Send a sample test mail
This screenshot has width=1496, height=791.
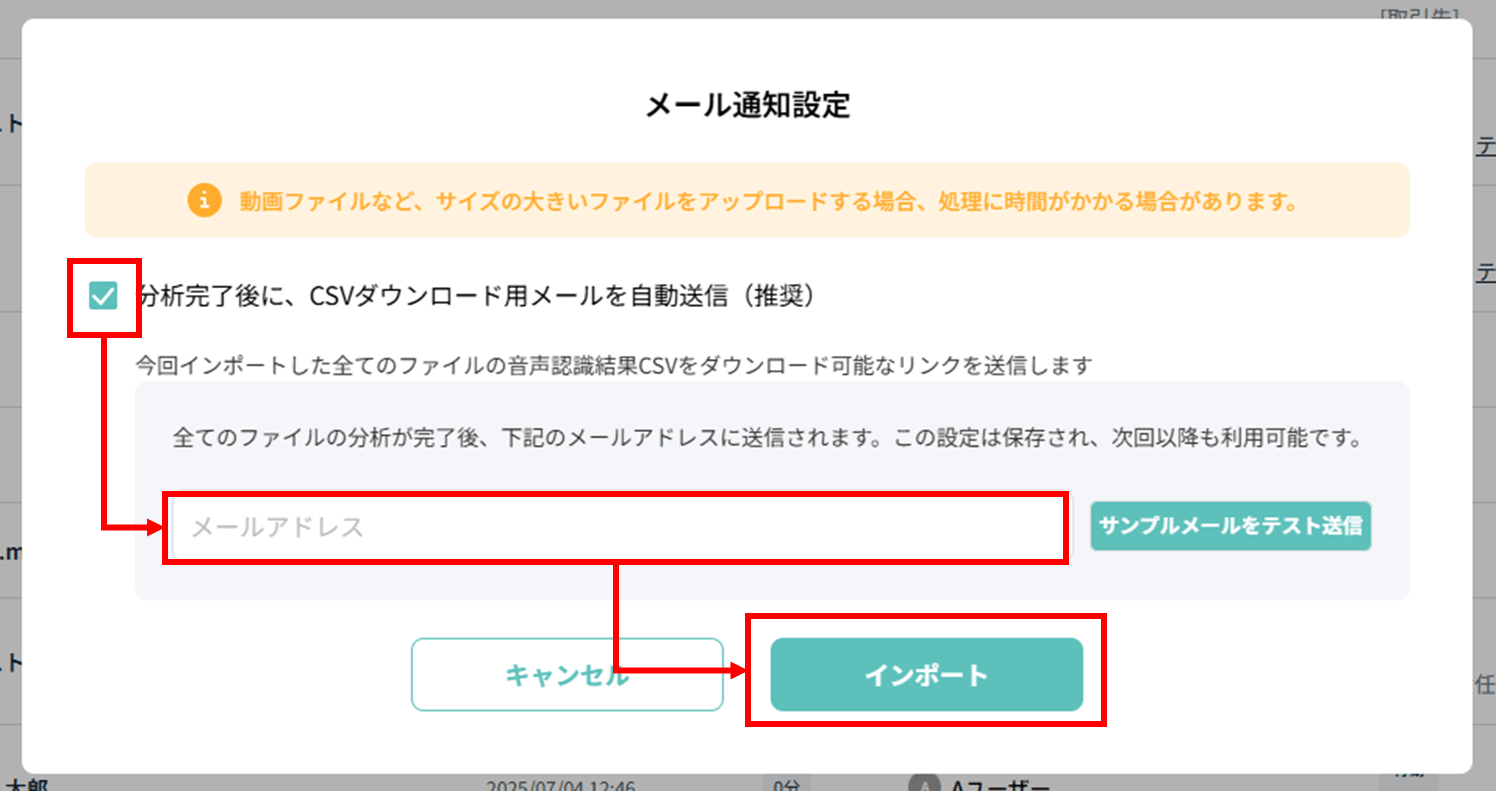[x=1230, y=526]
